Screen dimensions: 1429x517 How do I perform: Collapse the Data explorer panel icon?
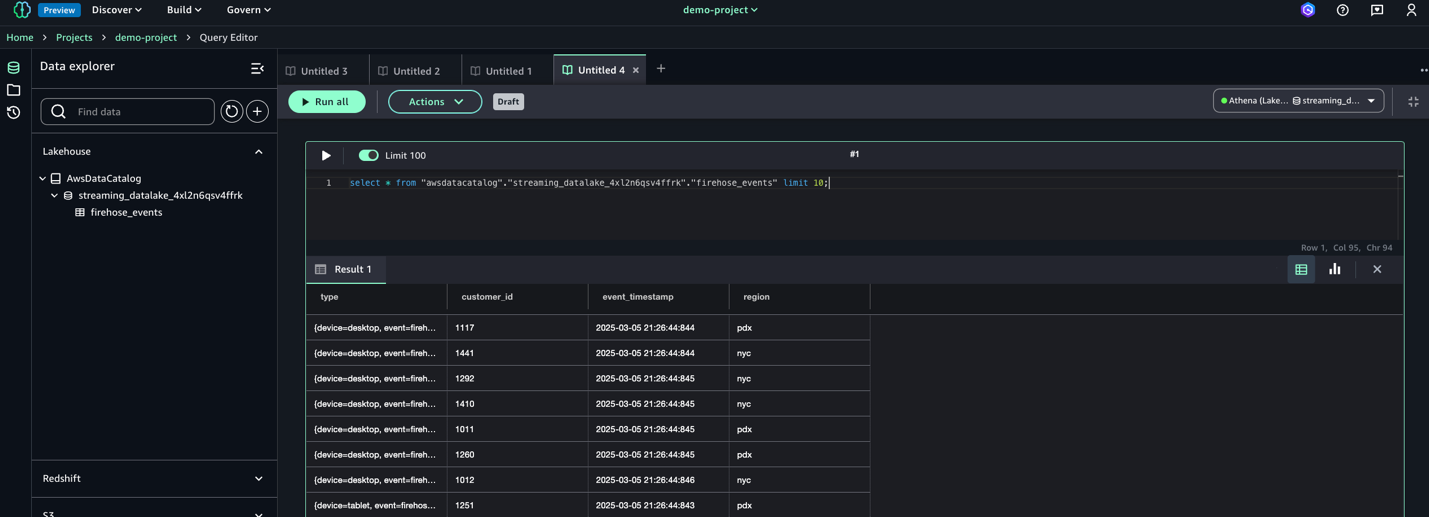tap(257, 68)
